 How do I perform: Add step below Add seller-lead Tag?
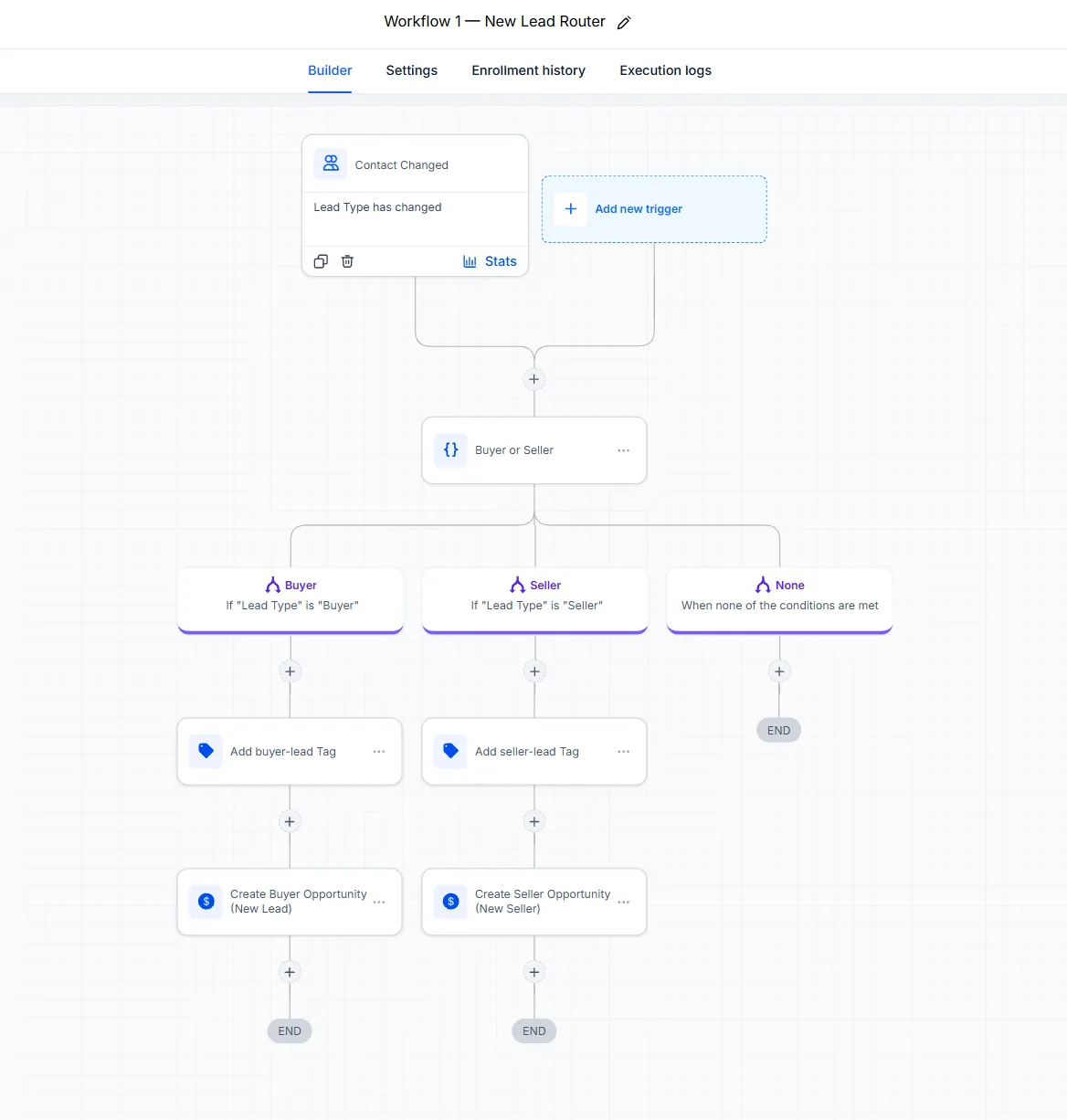point(534,821)
